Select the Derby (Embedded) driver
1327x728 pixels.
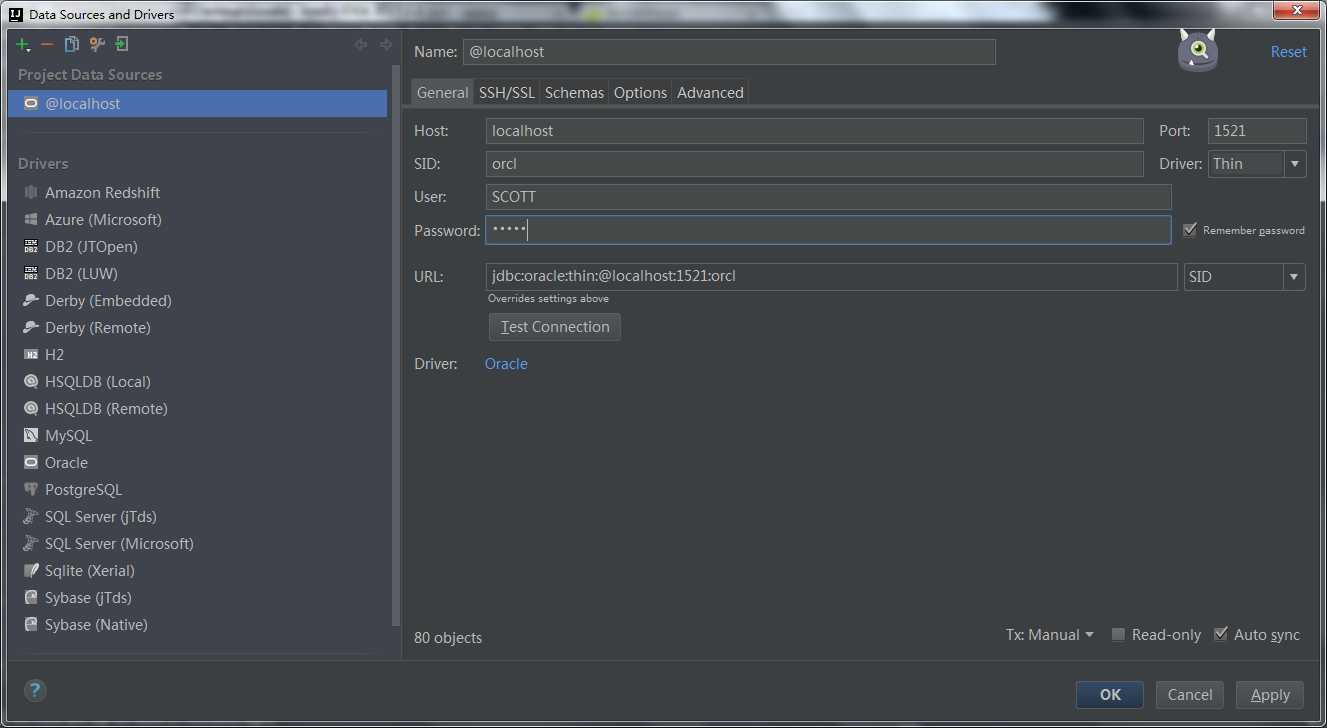click(108, 300)
